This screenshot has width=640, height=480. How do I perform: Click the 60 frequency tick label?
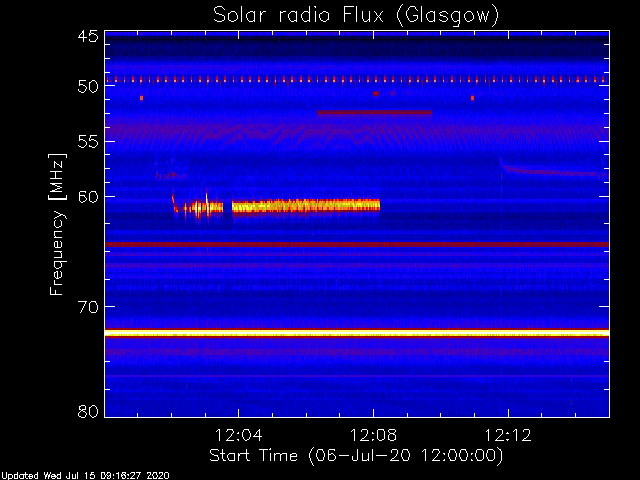point(88,197)
